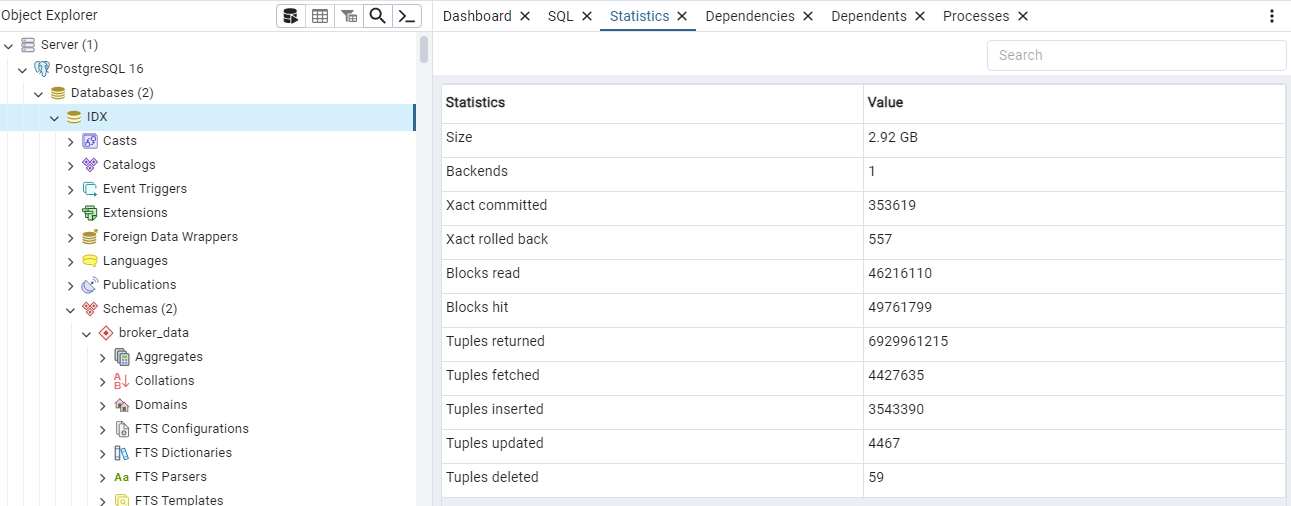Image resolution: width=1291 pixels, height=506 pixels.
Task: Switch to the SQL tab
Action: 561,16
